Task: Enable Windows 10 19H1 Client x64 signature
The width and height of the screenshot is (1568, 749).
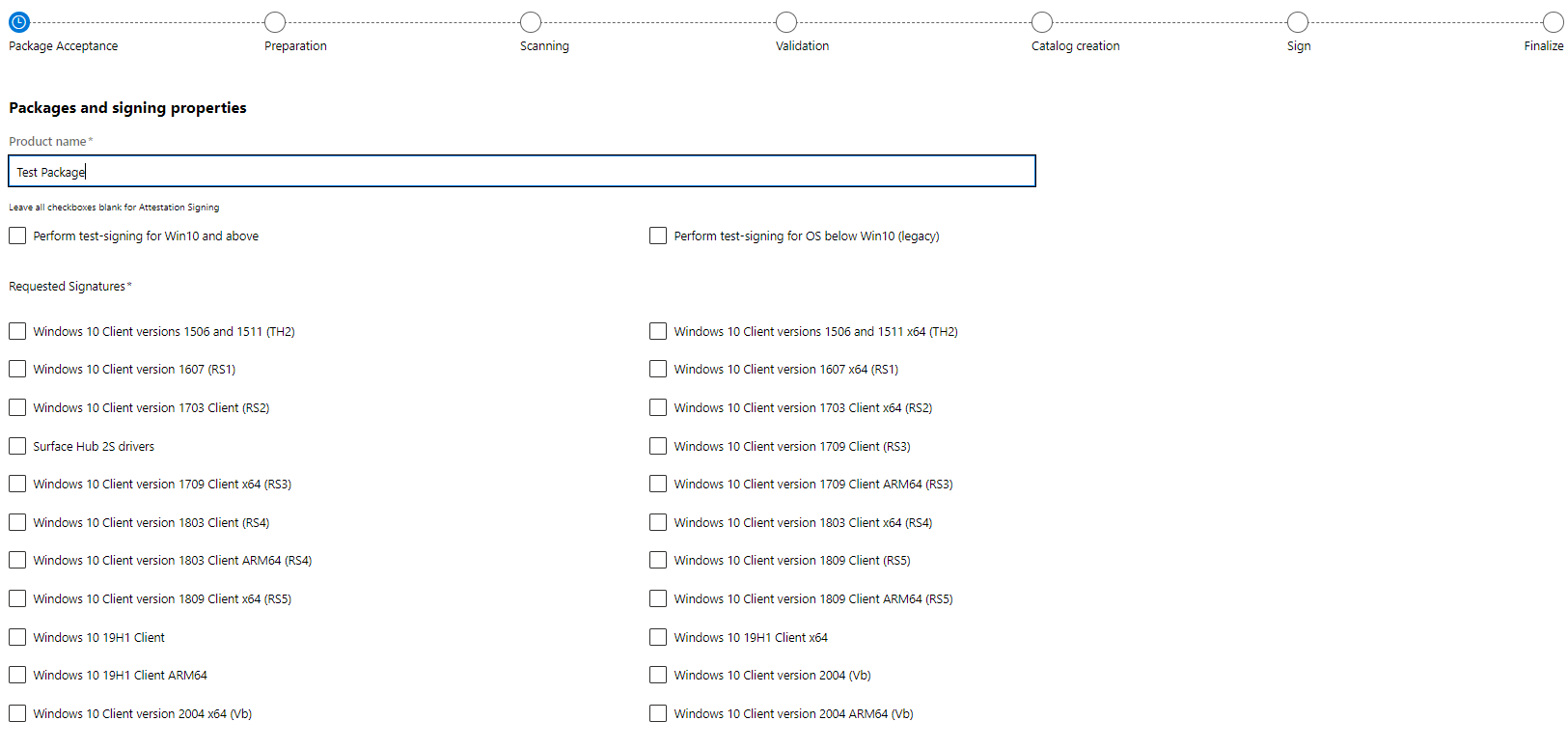Action: (657, 637)
